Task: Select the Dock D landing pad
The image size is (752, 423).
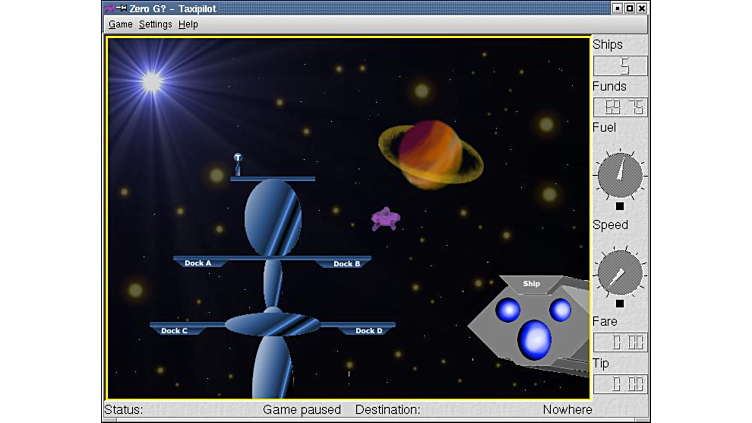Action: tap(369, 330)
